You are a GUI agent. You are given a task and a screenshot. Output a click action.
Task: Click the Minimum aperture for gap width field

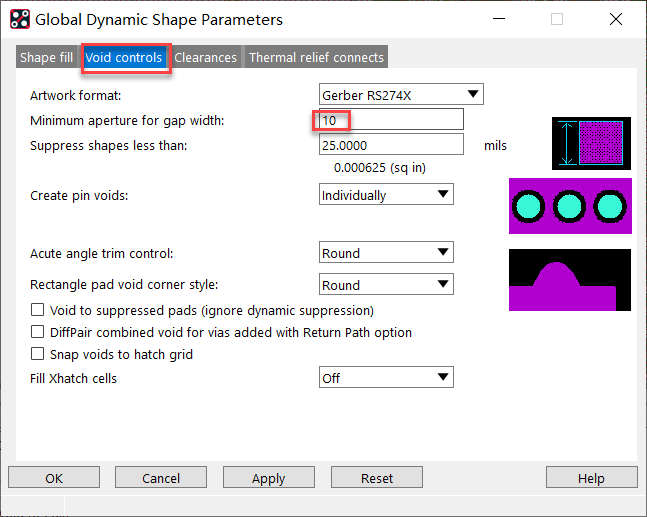point(390,120)
